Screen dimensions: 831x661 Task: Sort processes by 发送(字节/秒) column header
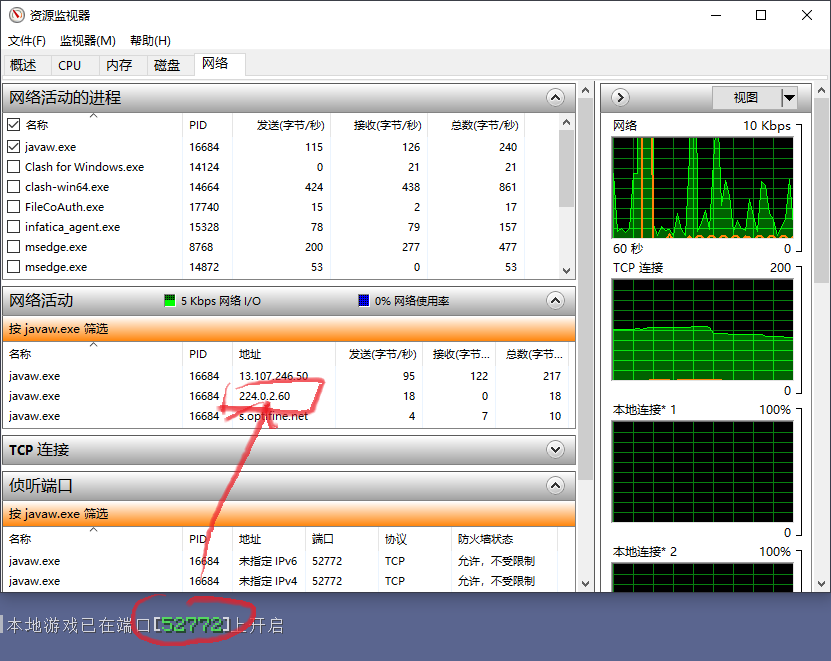(x=290, y=125)
